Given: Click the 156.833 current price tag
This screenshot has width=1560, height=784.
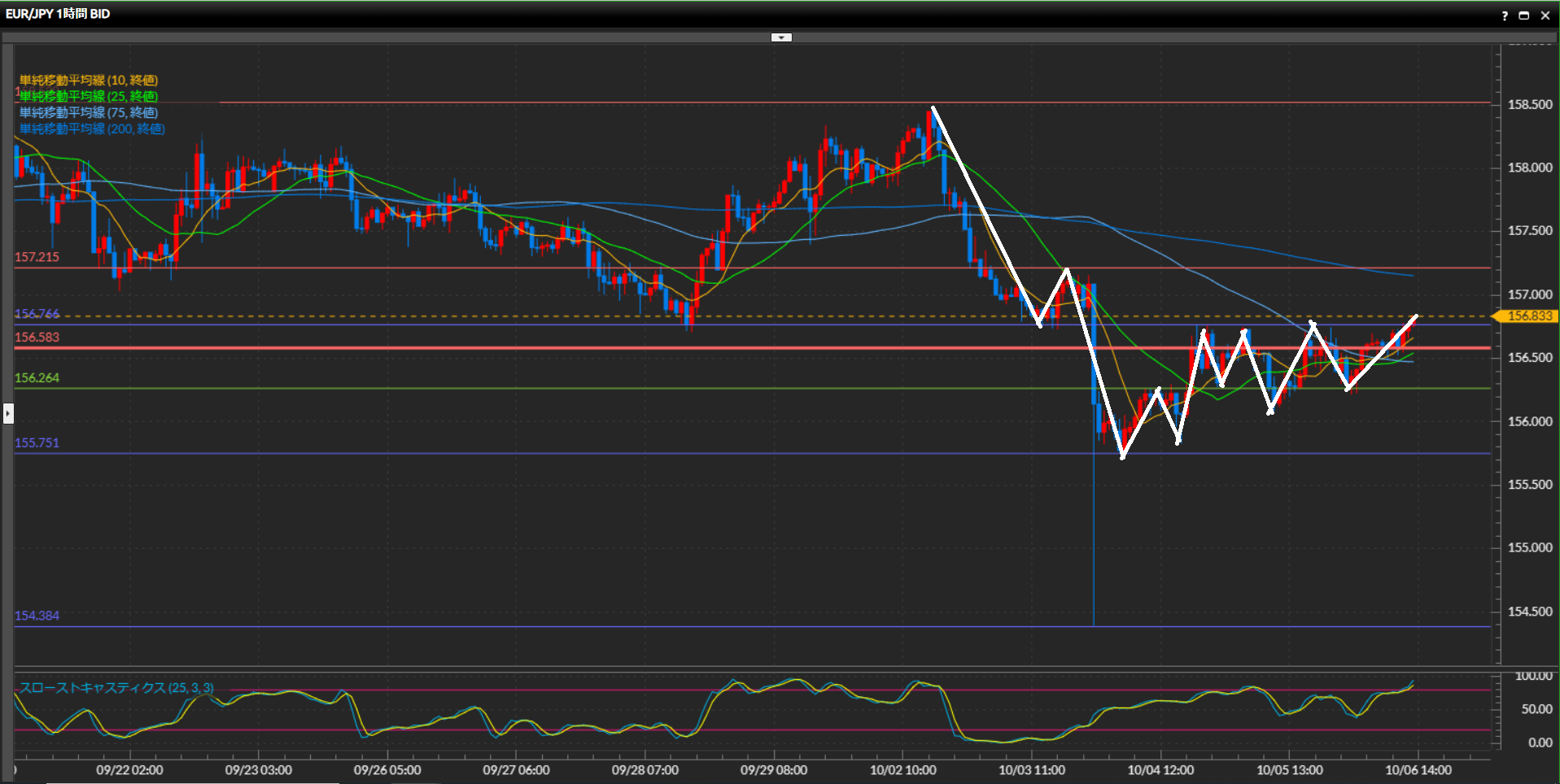Looking at the screenshot, I should click(1528, 316).
